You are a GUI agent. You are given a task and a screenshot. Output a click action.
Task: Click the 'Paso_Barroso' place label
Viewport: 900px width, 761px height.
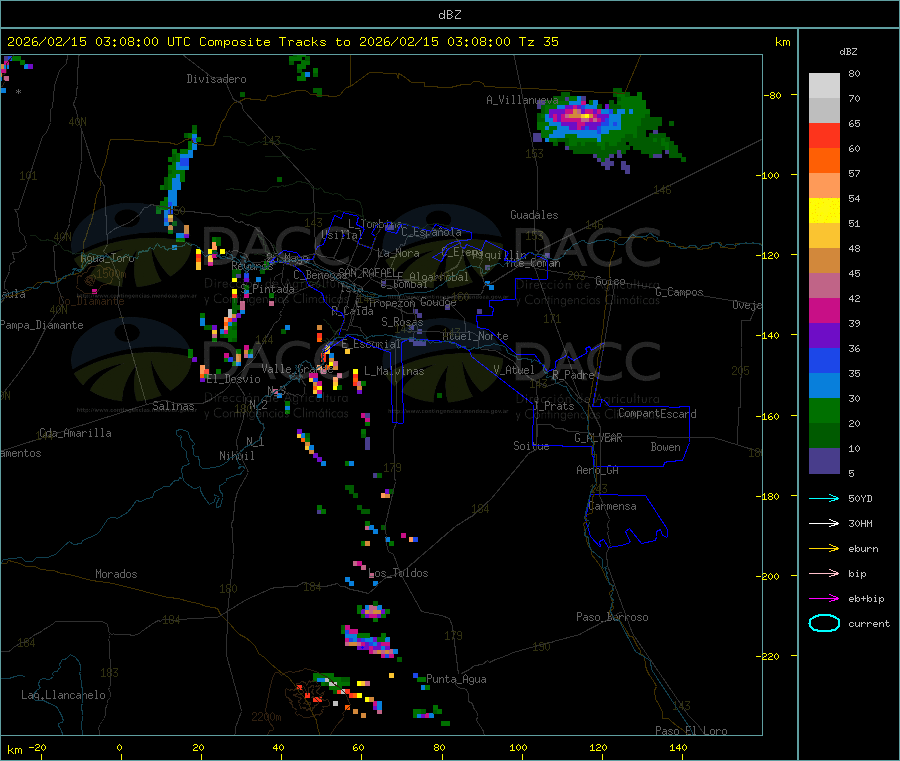pos(612,617)
